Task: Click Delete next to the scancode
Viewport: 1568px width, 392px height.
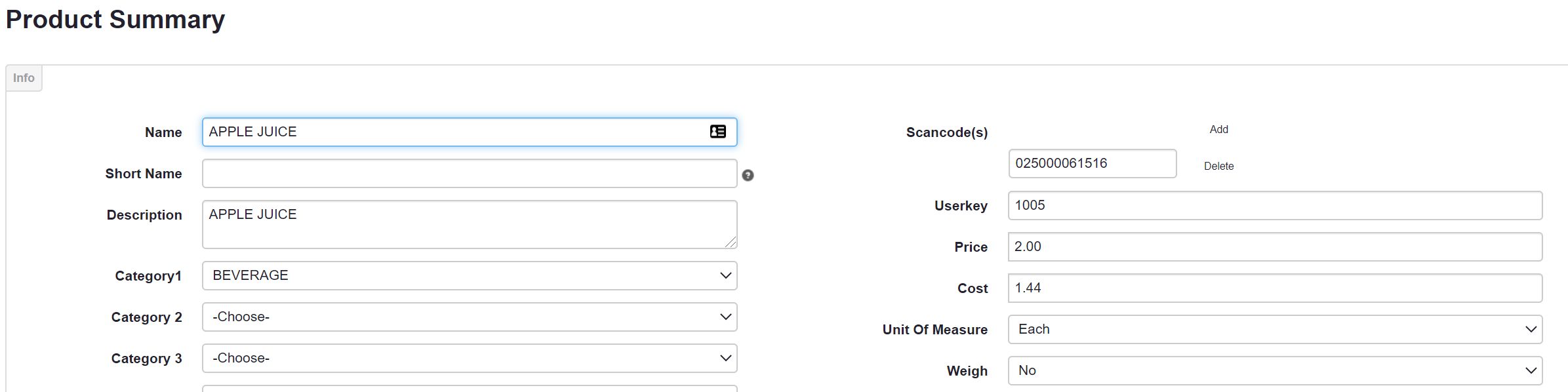Action: [x=1218, y=166]
